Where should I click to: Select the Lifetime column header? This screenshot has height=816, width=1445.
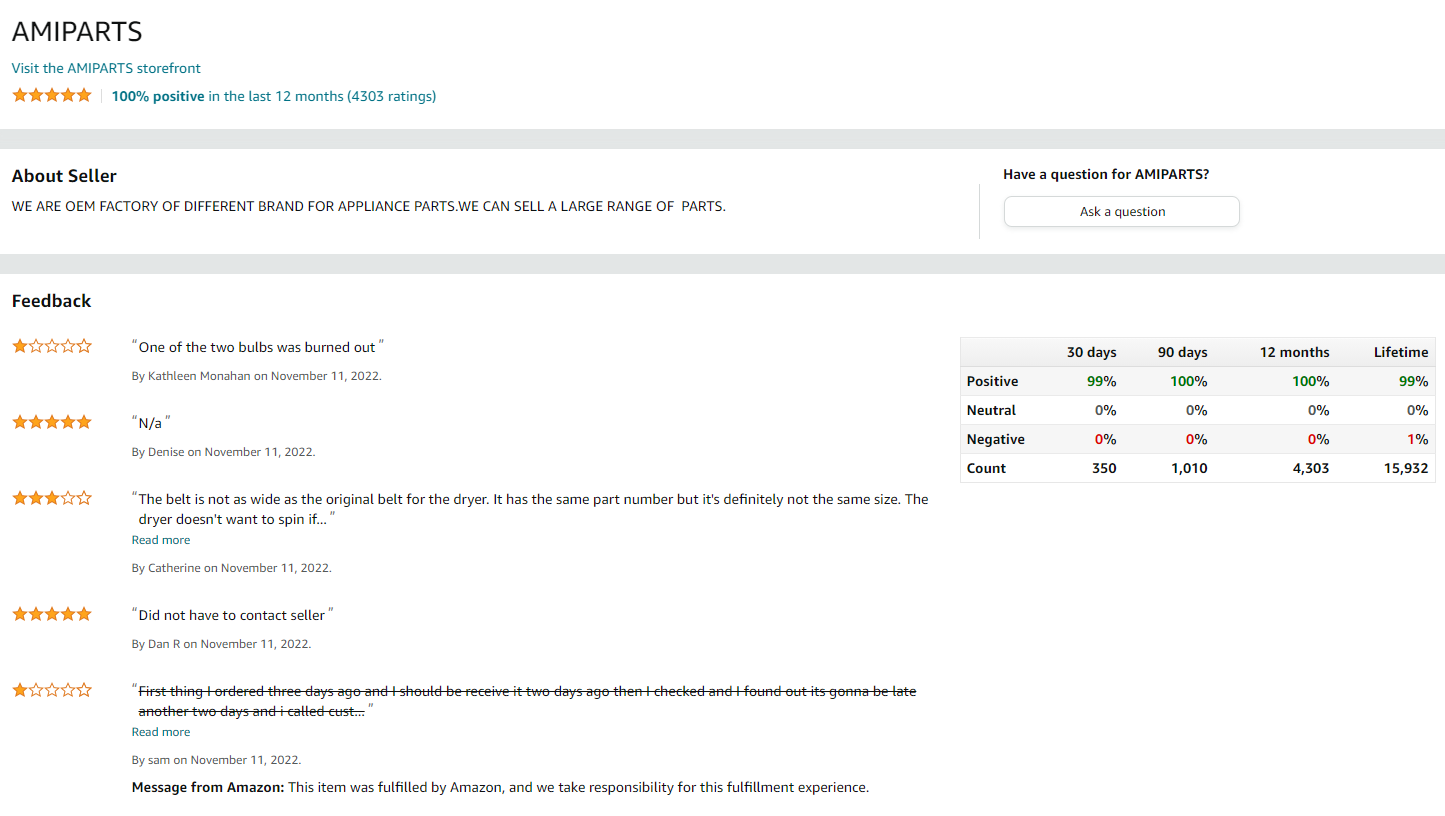pos(1401,352)
